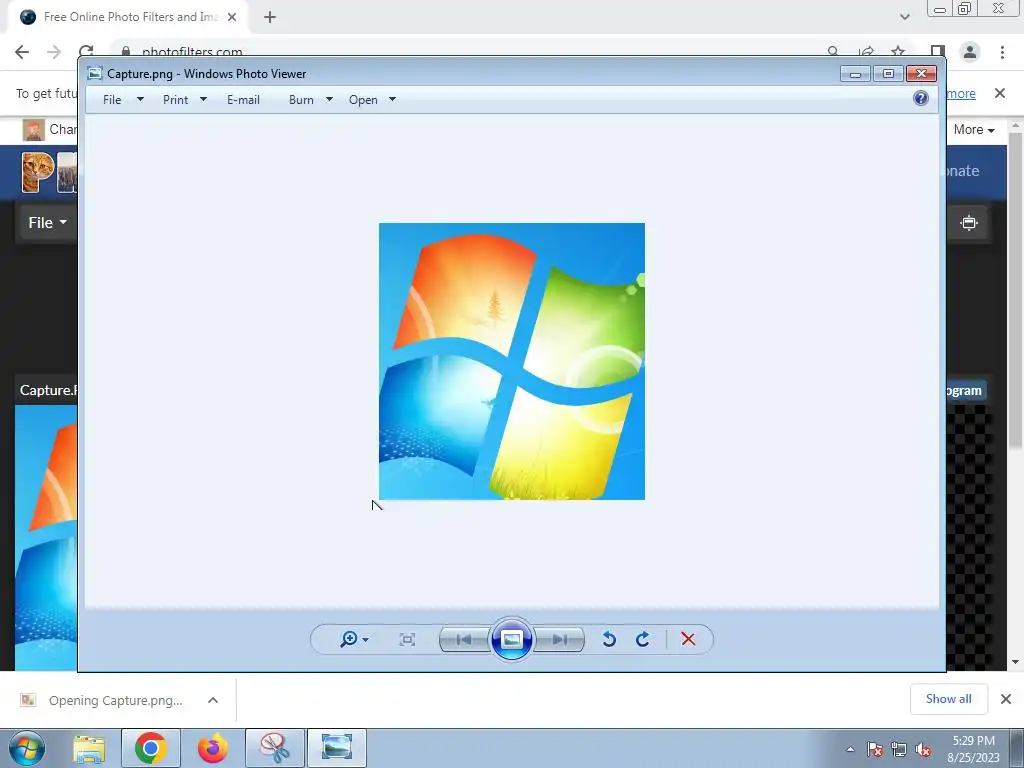
Task: Open Photo Viewer help icon
Action: pyautogui.click(x=921, y=99)
